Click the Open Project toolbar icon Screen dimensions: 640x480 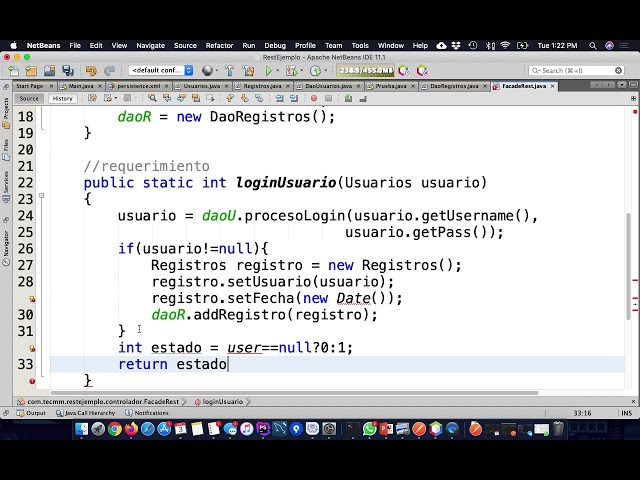point(49,71)
